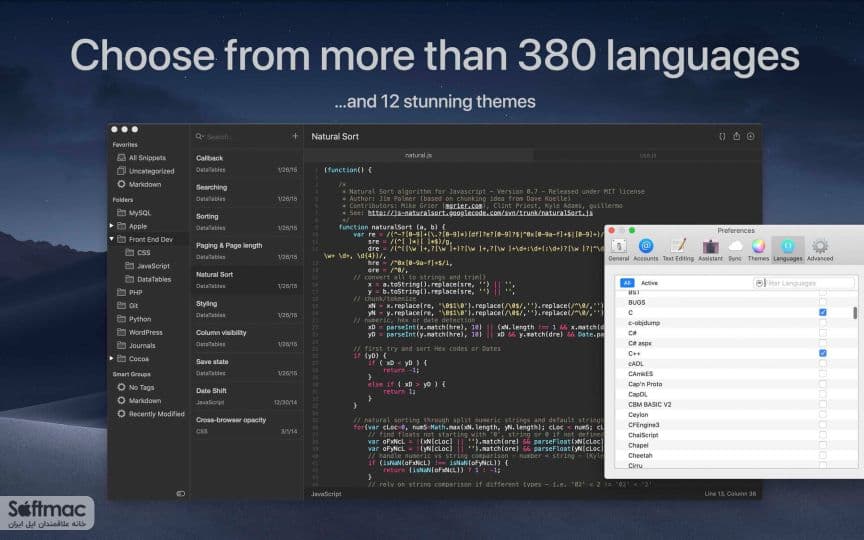
Task: Open the Column visibility snippet
Action: pos(246,338)
